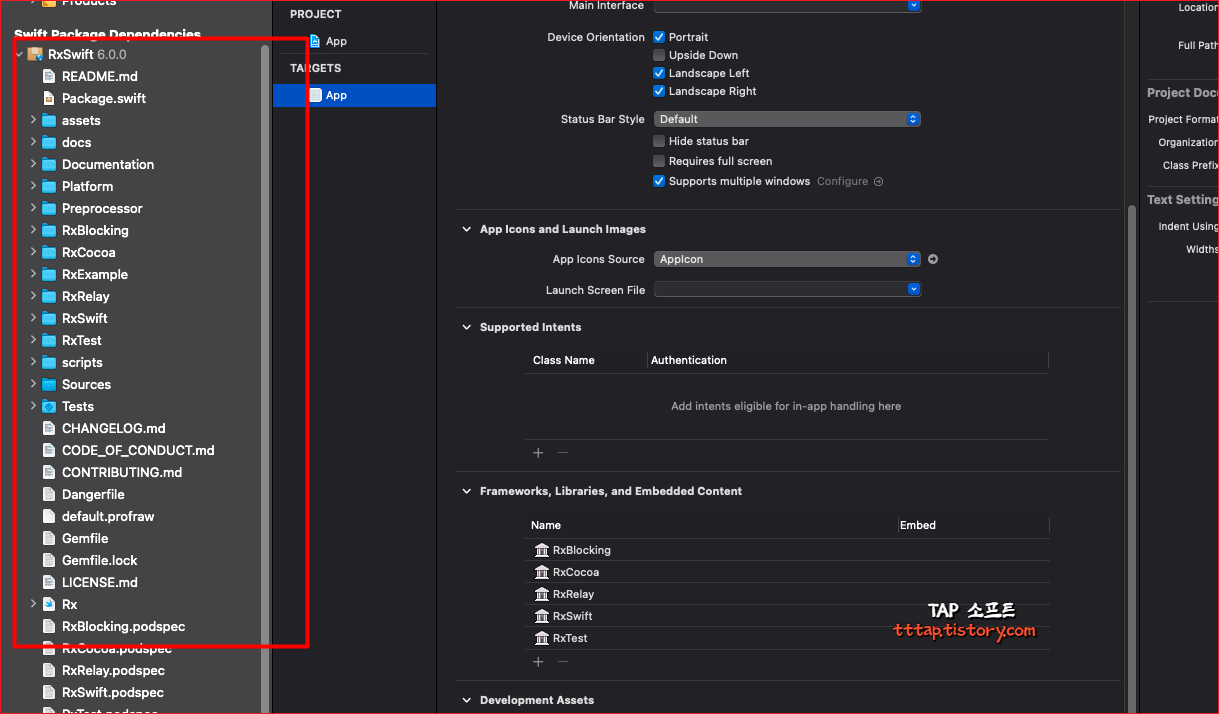Collapse the Supported Intents section
Screen dimensions: 1219x714
[x=466, y=327]
